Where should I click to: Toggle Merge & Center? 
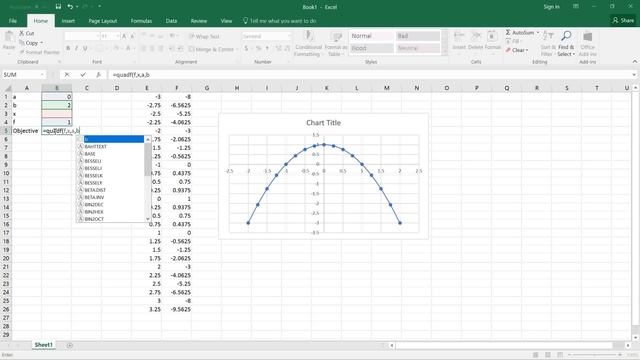tap(211, 49)
